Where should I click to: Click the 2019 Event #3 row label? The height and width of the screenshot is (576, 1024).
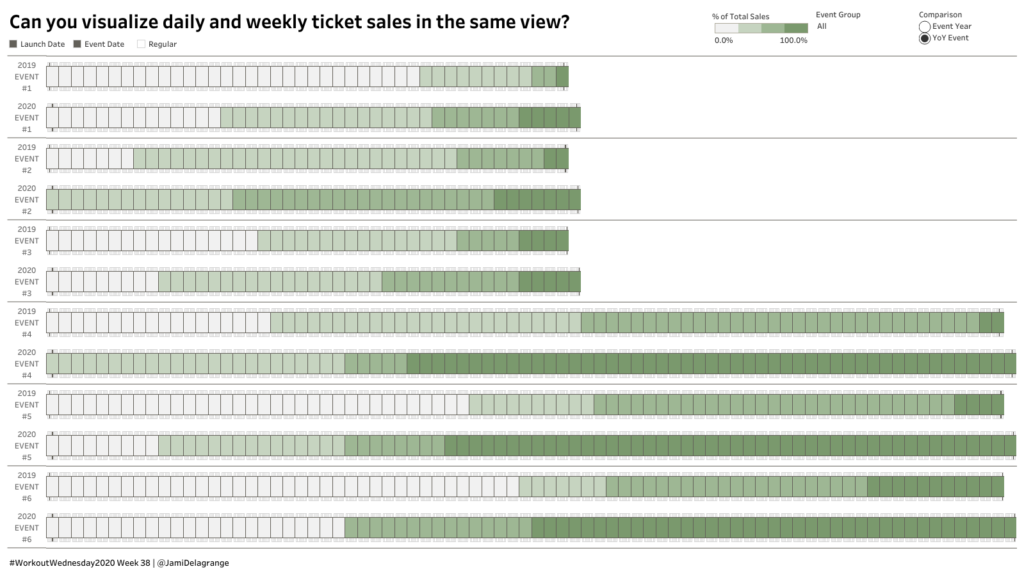click(x=27, y=240)
